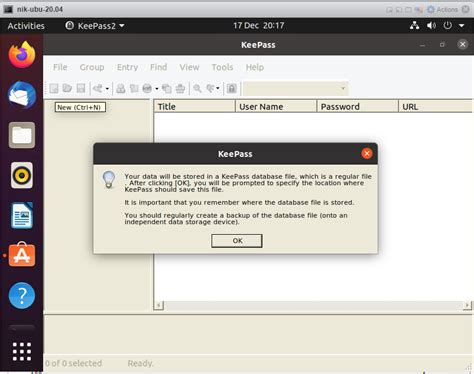Open the KeePass2 application menu in top bar
The height and width of the screenshot is (374, 474).
click(95, 26)
